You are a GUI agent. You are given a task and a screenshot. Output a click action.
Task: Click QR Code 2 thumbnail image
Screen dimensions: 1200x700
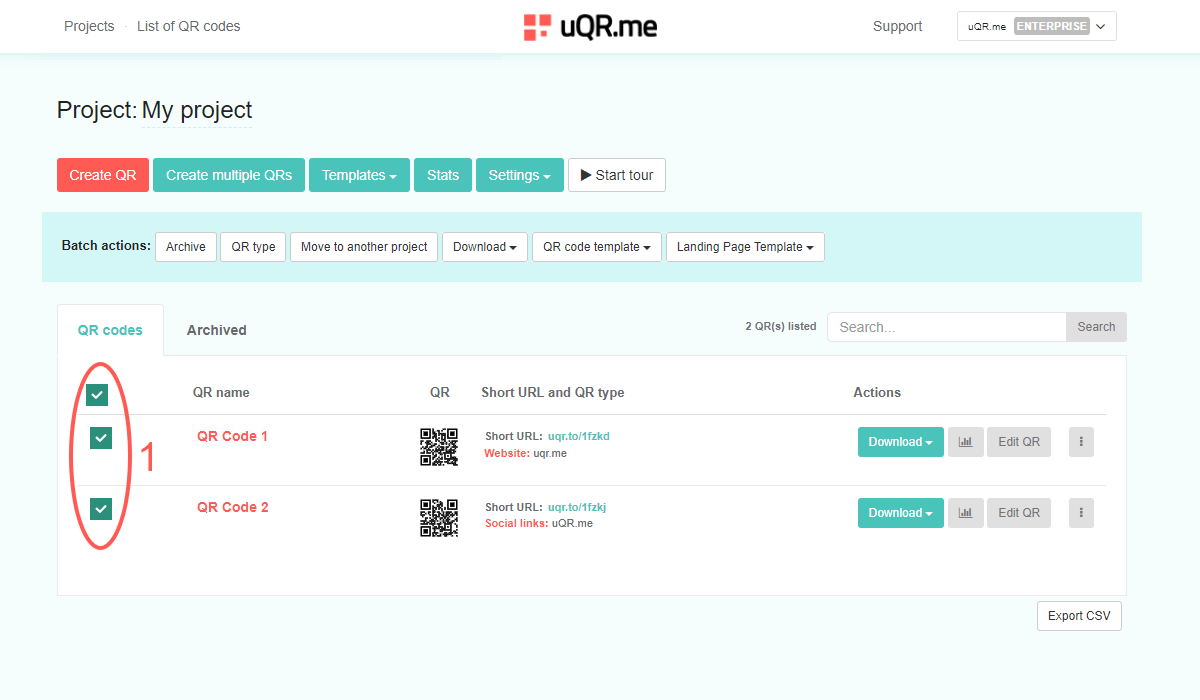439,518
